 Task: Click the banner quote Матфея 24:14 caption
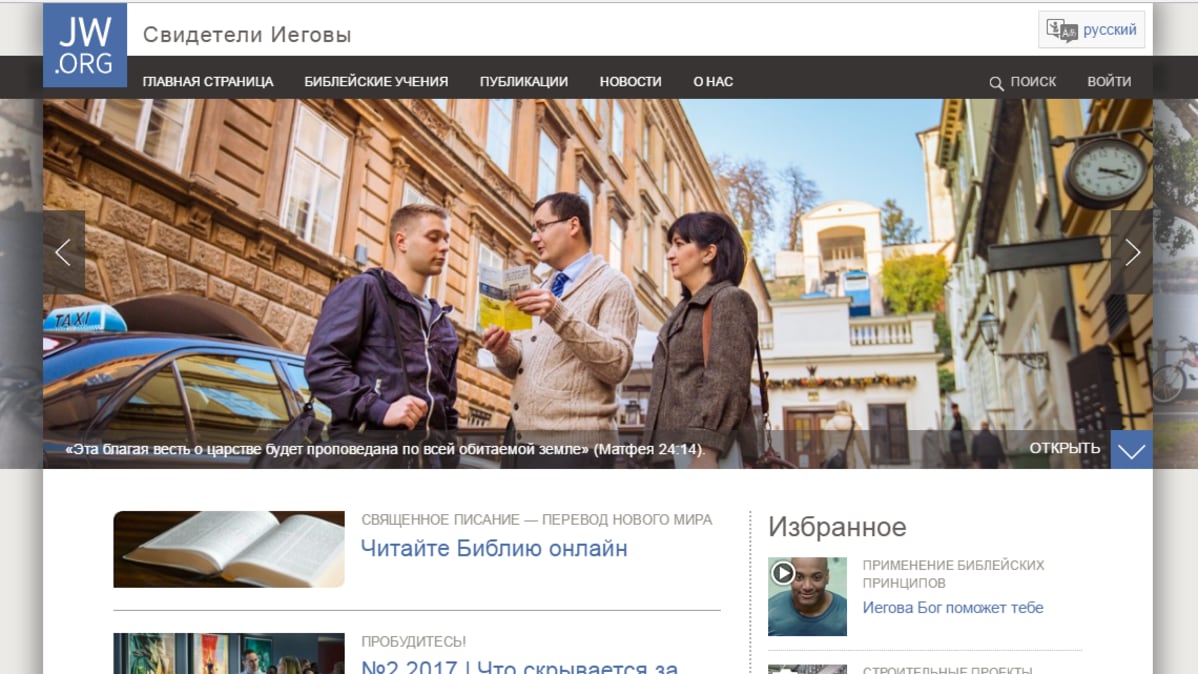point(385,449)
